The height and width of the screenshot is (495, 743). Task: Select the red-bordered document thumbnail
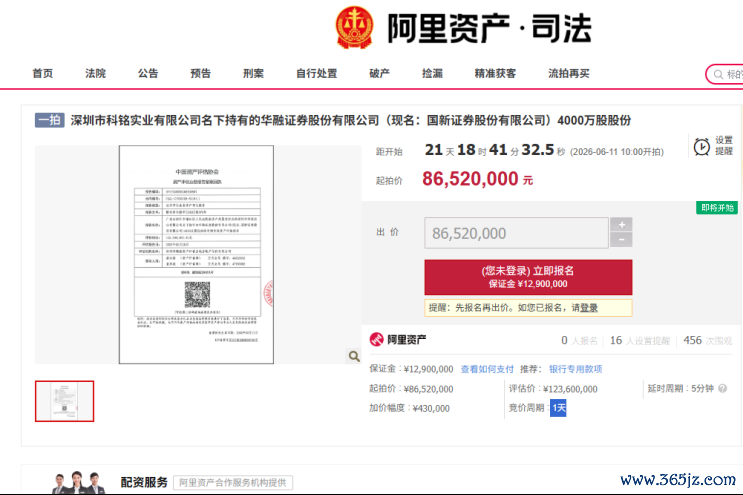tap(64, 401)
